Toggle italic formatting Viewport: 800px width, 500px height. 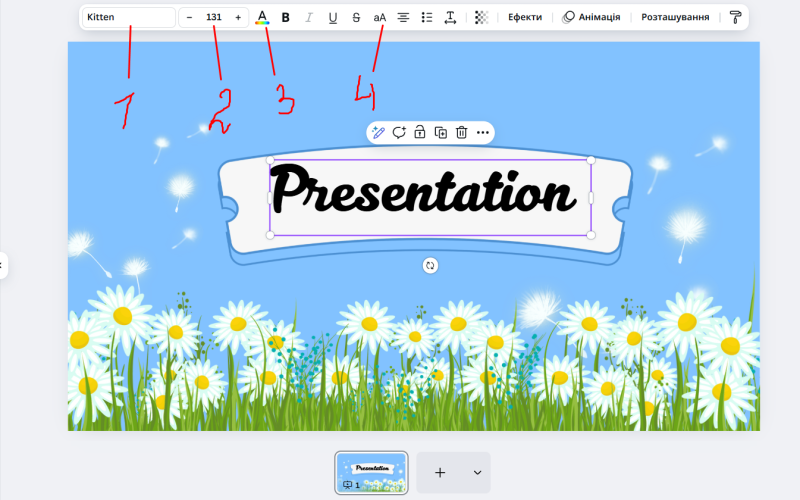(x=309, y=17)
